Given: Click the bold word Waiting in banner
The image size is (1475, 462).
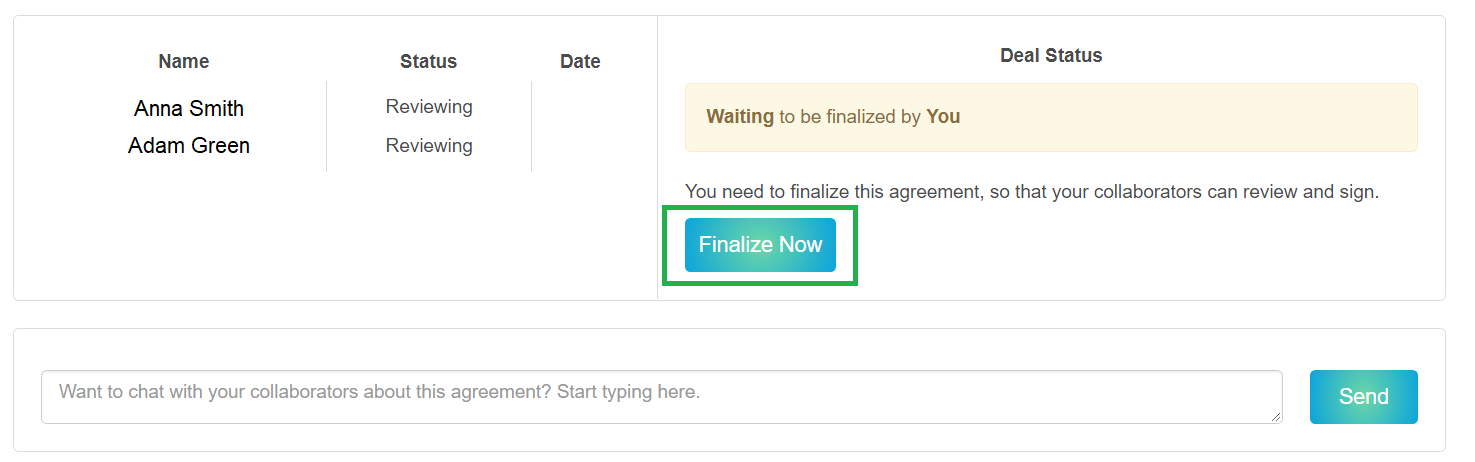Looking at the screenshot, I should (740, 117).
